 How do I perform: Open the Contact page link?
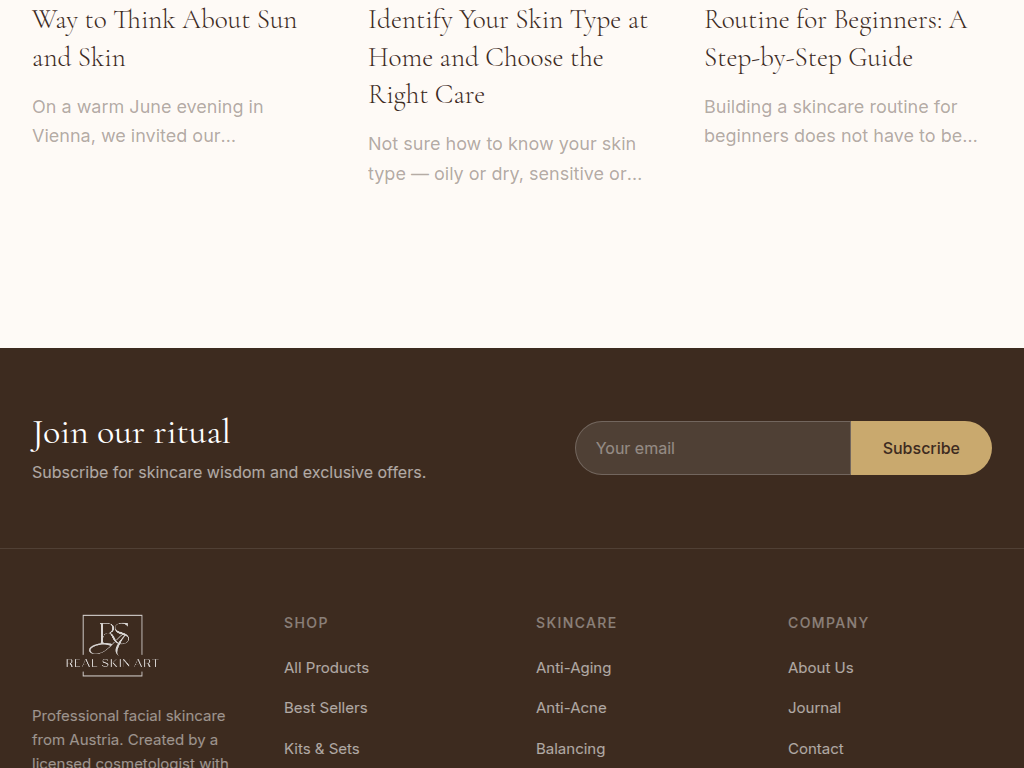click(815, 749)
